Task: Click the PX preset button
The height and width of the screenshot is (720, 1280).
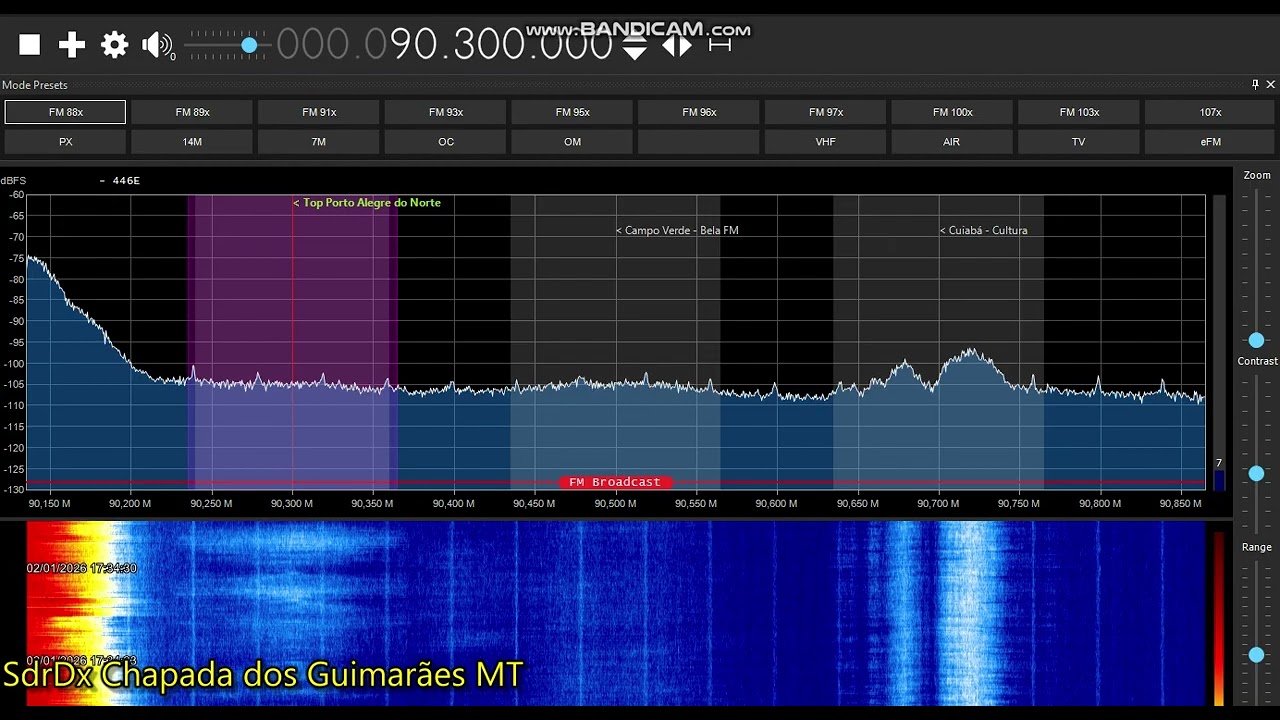Action: (66, 142)
